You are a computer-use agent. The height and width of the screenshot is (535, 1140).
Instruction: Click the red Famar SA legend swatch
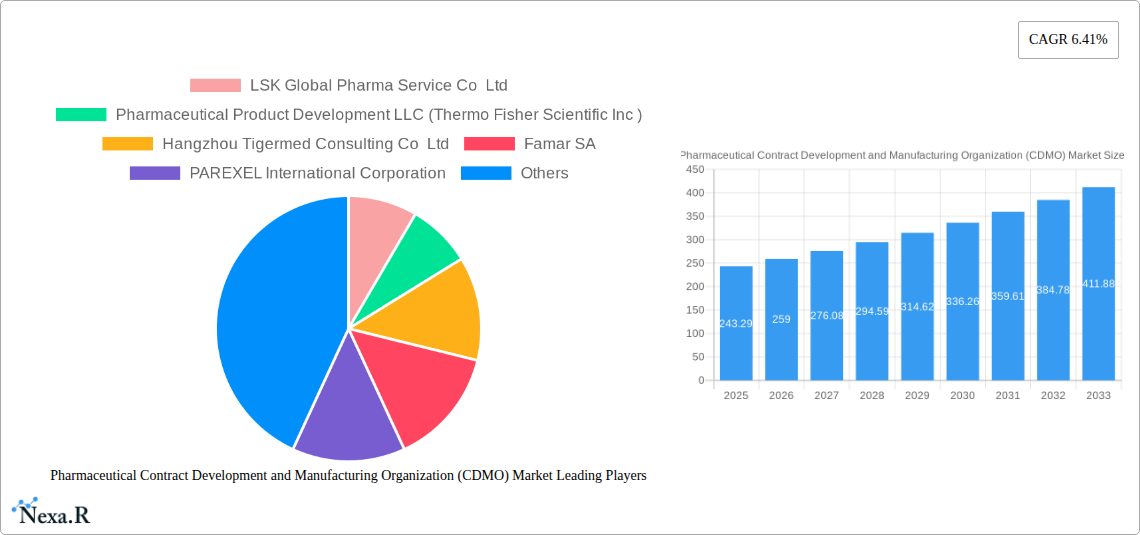pos(489,144)
